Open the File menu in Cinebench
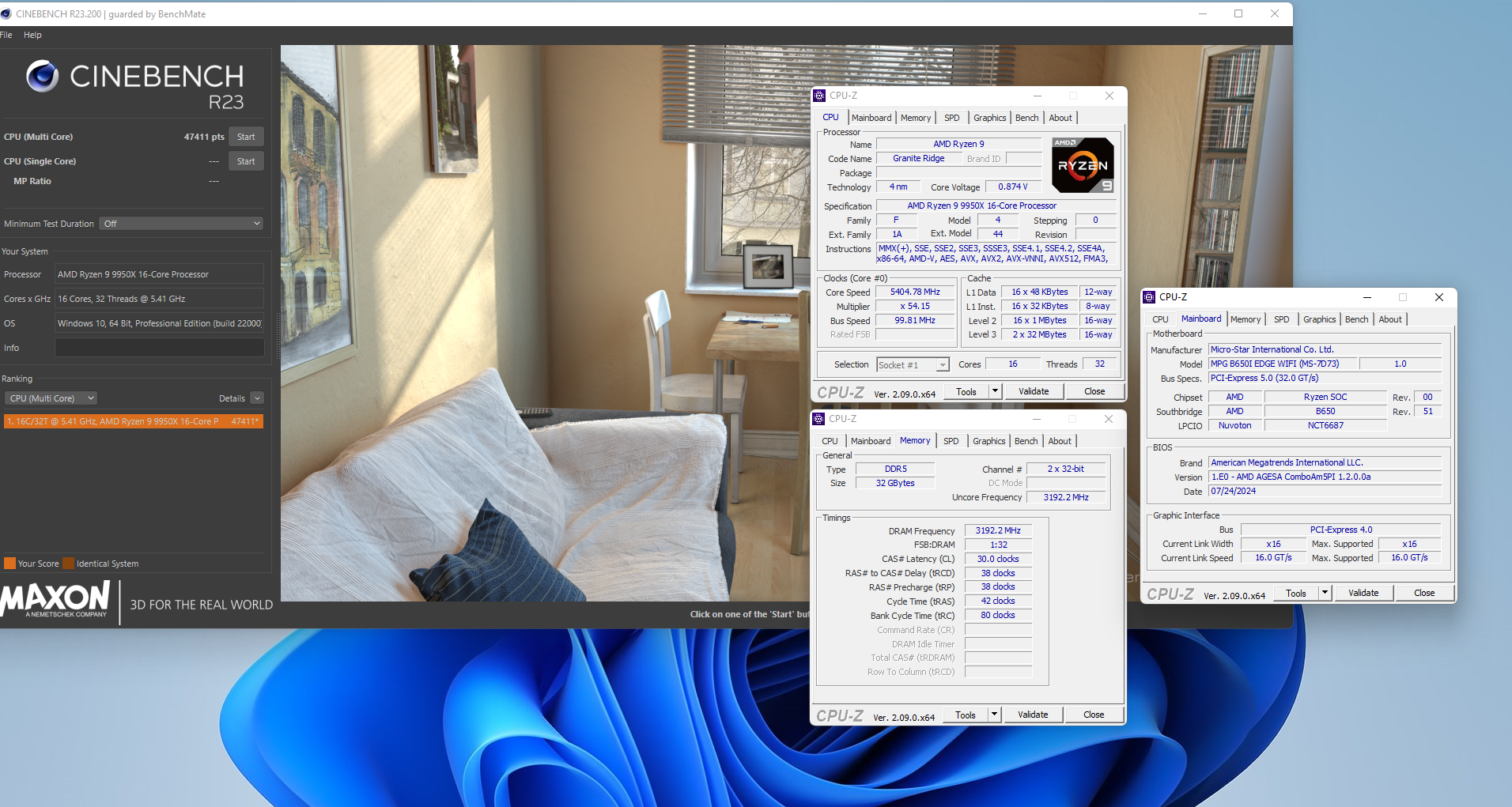This screenshot has height=807, width=1512. pyautogui.click(x=6, y=35)
